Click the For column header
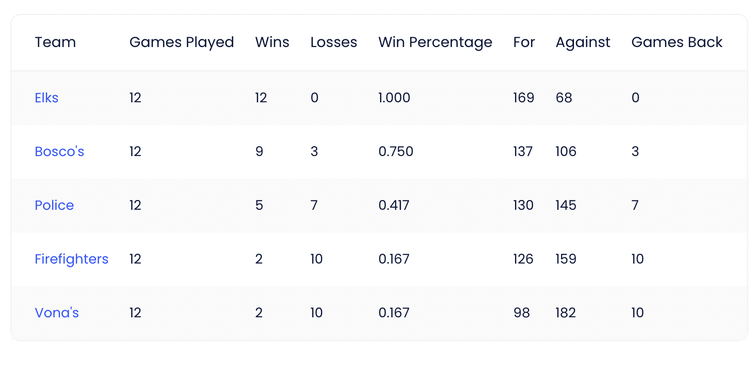756x368 pixels. [x=524, y=42]
